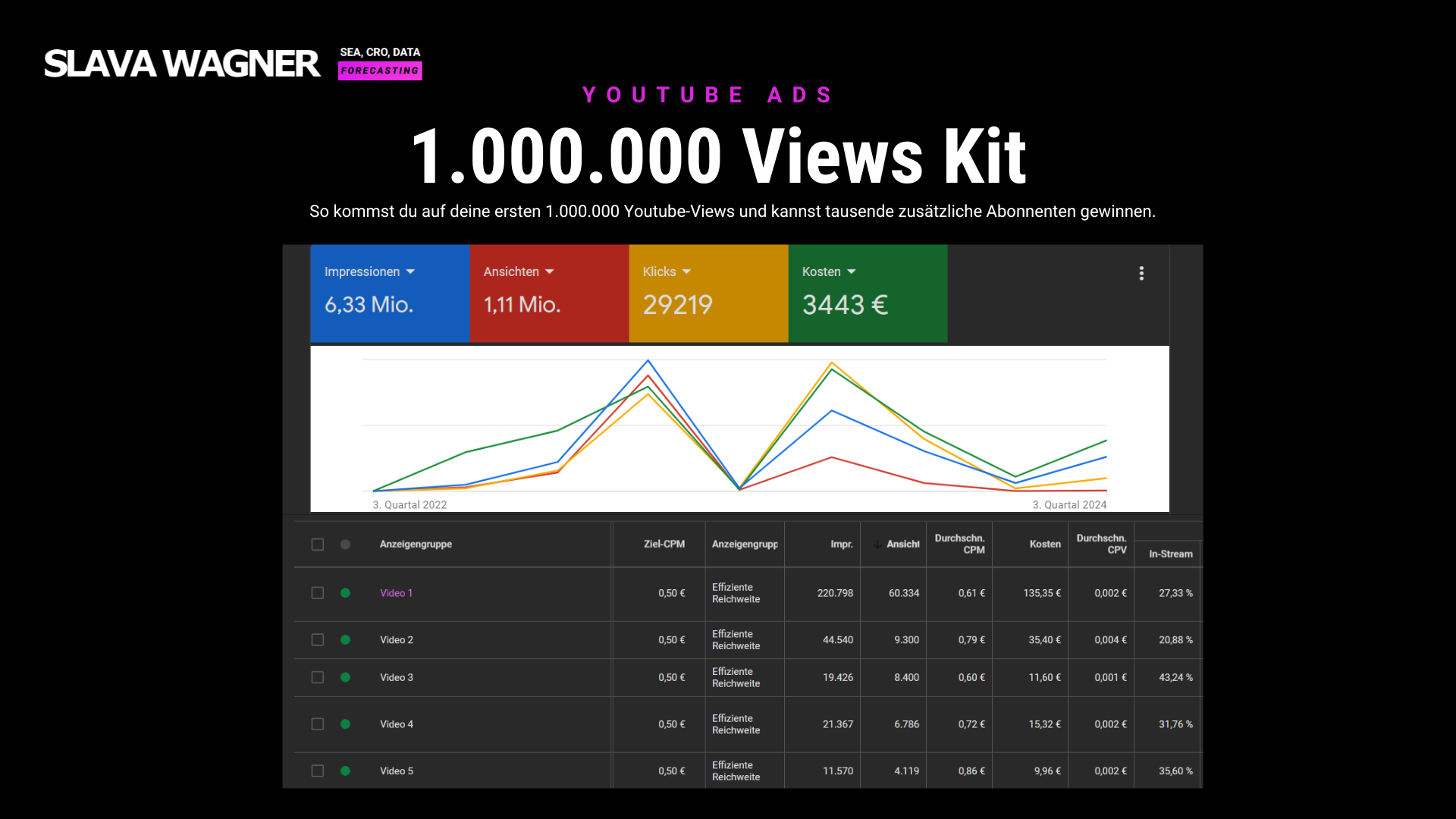Click the green status dot for Video 3
Image resolution: width=1456 pixels, height=819 pixels.
tap(345, 677)
